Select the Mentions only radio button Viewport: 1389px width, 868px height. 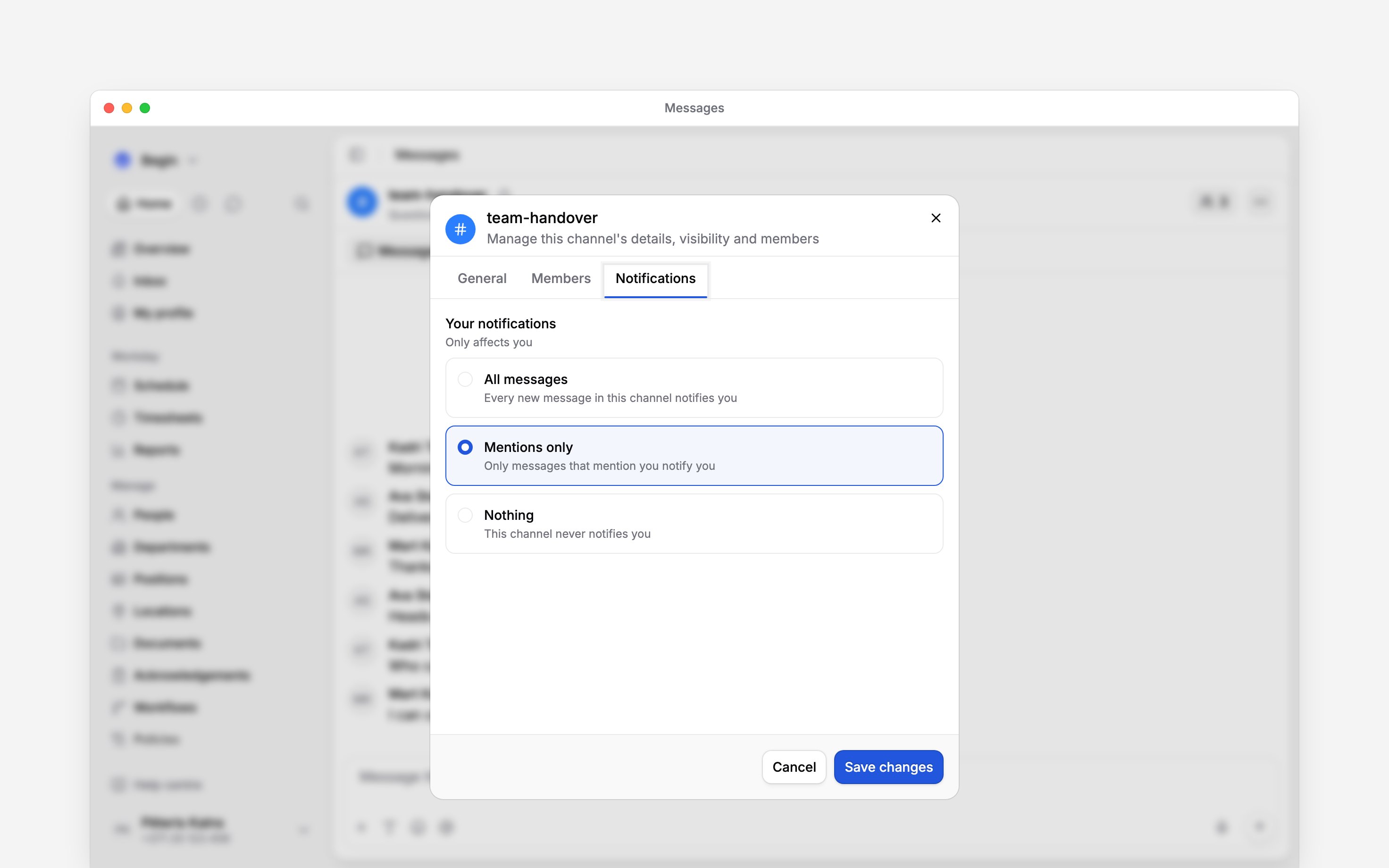pos(466,447)
